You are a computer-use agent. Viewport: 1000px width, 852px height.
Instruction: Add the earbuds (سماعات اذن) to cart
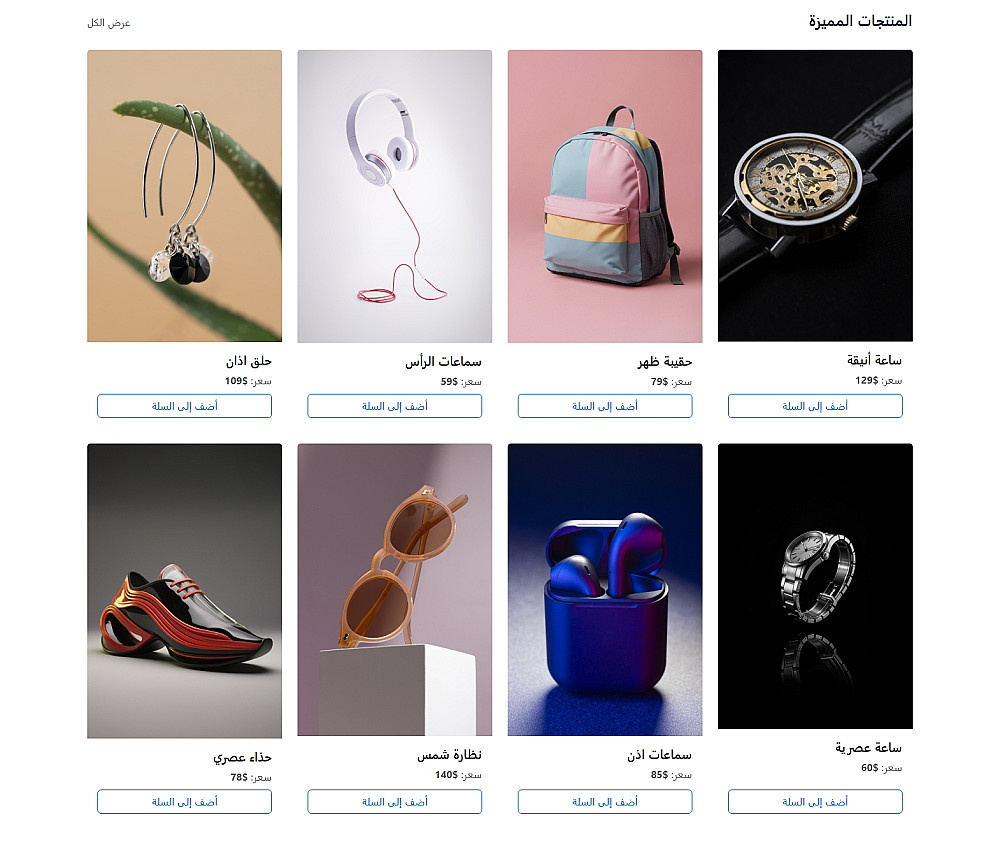(x=605, y=802)
